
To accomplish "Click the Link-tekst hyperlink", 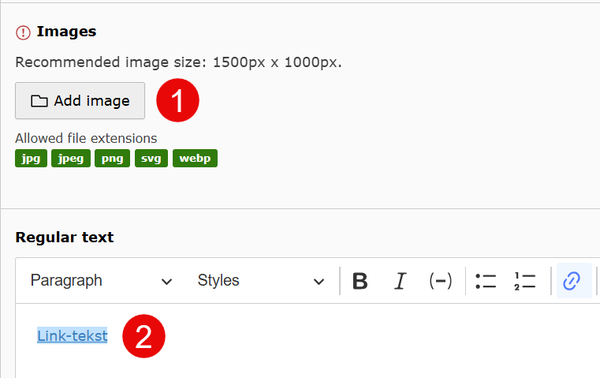I will [72, 336].
